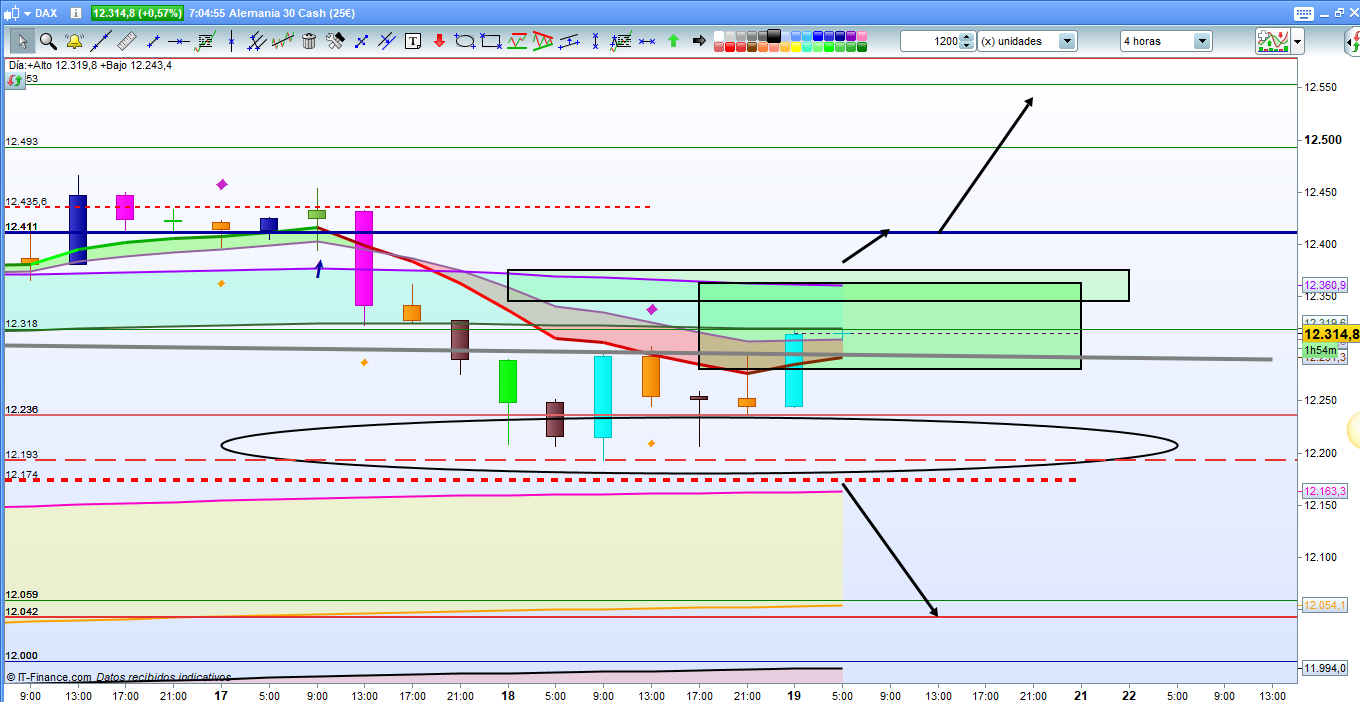Click the trash can delete icon
The image size is (1360, 702).
(309, 41)
